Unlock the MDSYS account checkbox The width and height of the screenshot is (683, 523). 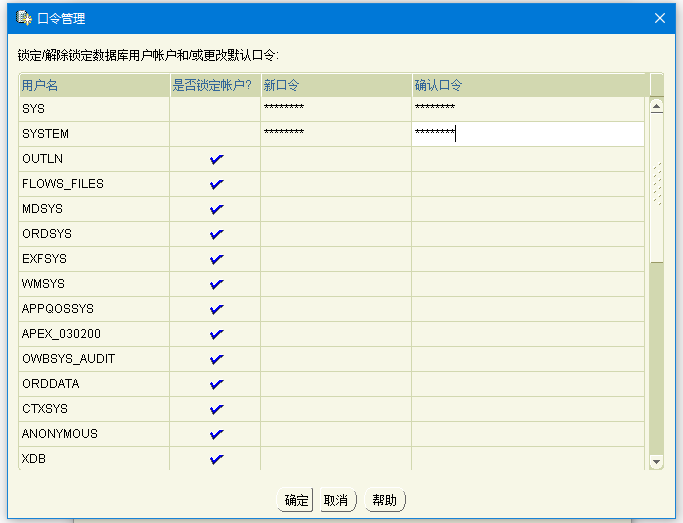tap(216, 209)
